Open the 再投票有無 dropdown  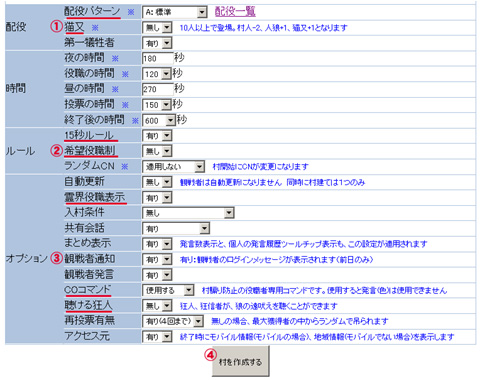(x=173, y=321)
